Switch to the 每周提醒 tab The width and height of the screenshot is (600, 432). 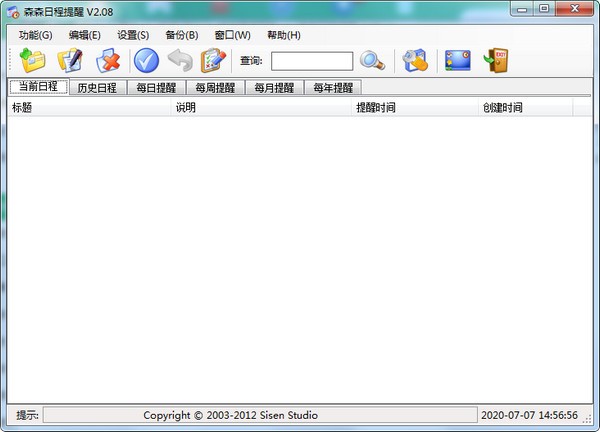point(215,87)
